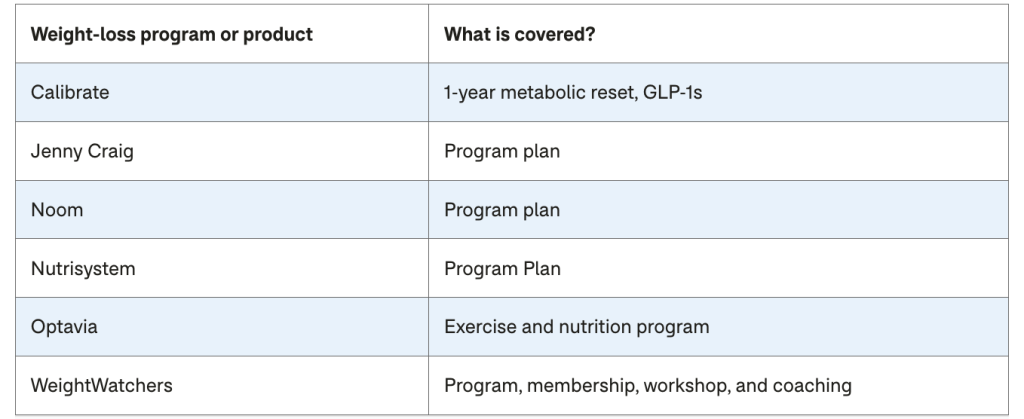This screenshot has height=419, width=1024.
Task: Click 'Program Plan' in the Nutrisystem row
Action: tap(503, 268)
